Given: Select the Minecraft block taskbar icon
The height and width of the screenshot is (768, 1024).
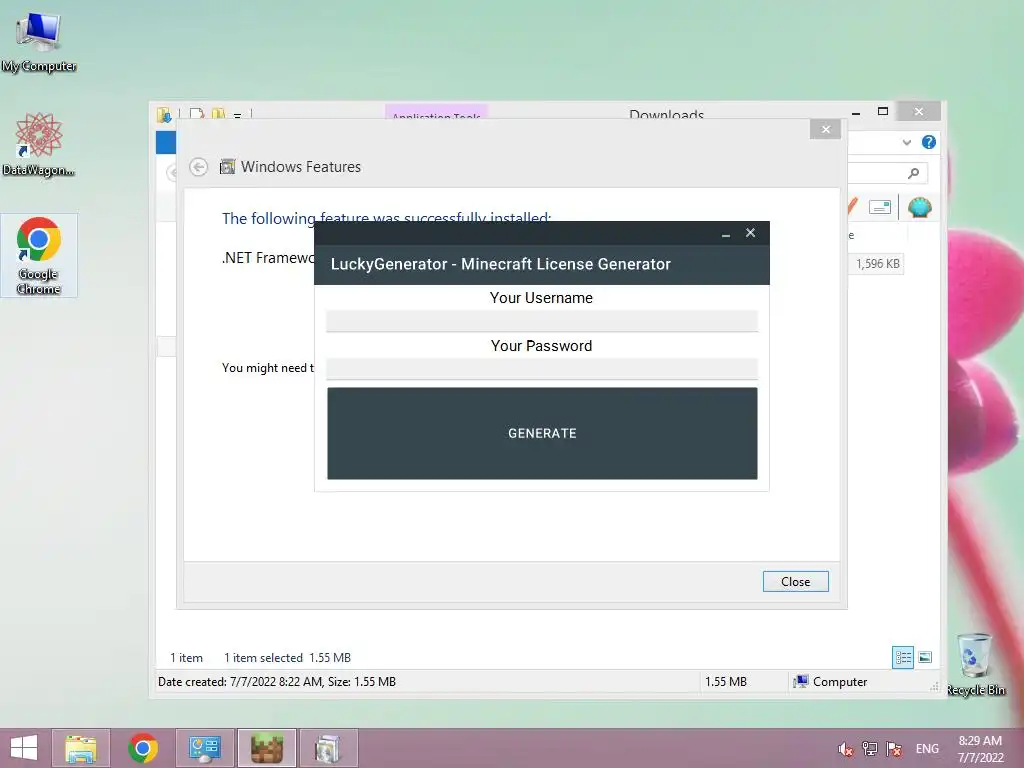Looking at the screenshot, I should point(266,748).
